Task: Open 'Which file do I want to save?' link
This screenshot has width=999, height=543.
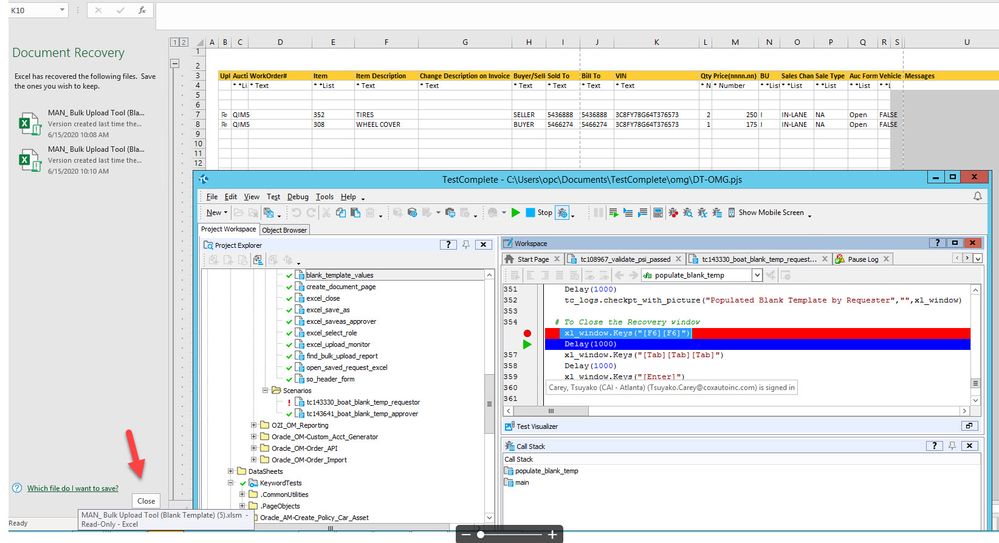Action: tap(72, 488)
